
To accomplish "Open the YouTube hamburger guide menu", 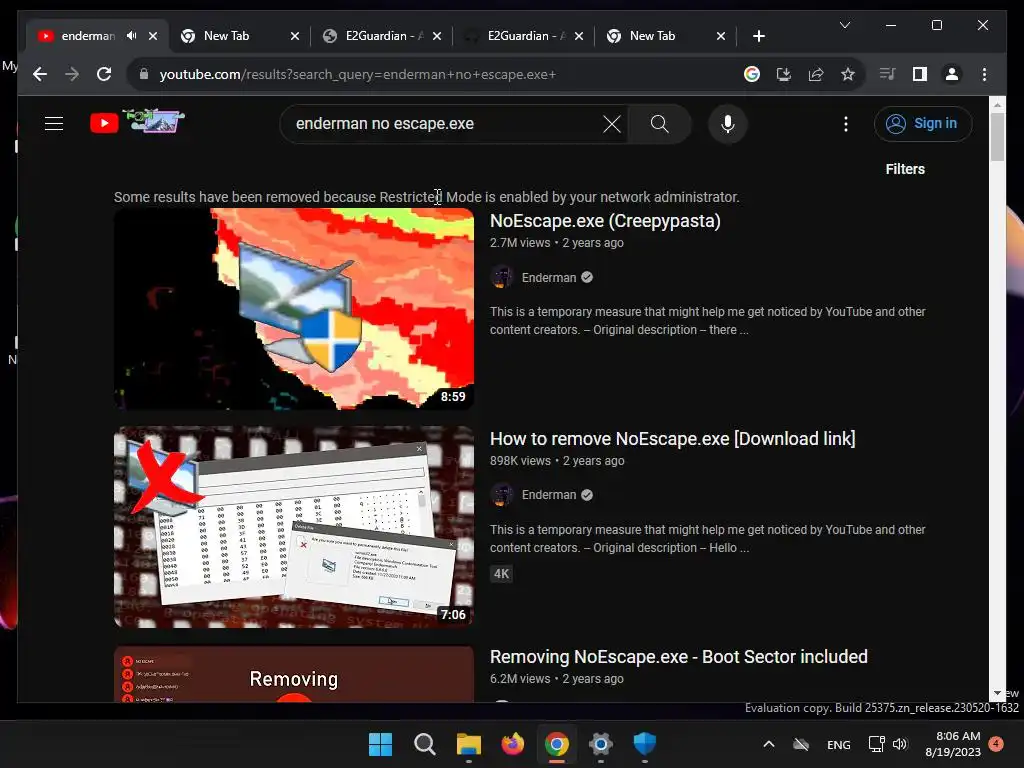I will pyautogui.click(x=54, y=123).
